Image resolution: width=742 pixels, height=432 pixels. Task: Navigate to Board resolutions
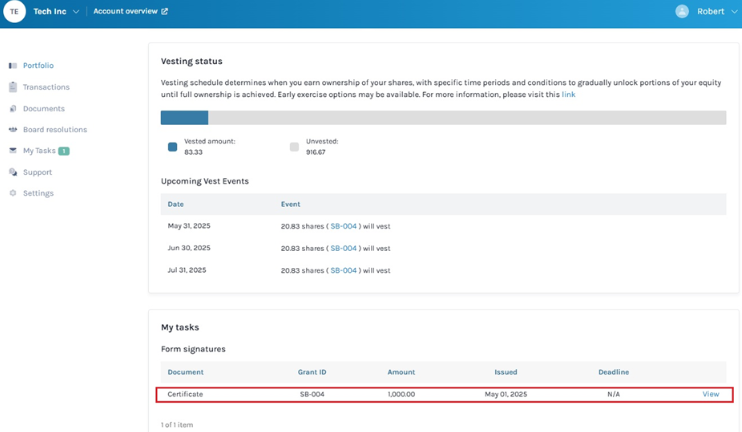pyautogui.click(x=55, y=129)
